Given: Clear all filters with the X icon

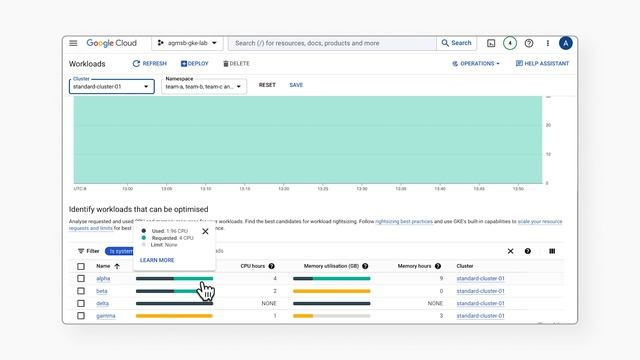Looking at the screenshot, I should coord(510,251).
